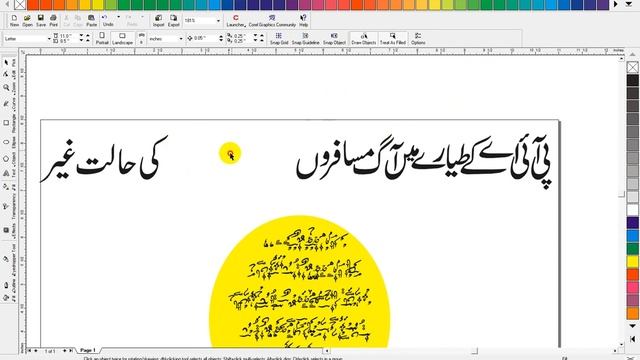Select the Urdu headline text on right
Viewport: 640px width, 360px height.
coord(424,162)
